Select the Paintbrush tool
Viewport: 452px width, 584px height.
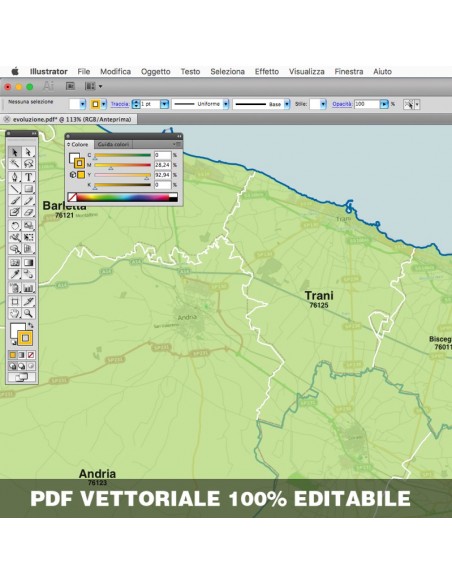[x=15, y=200]
